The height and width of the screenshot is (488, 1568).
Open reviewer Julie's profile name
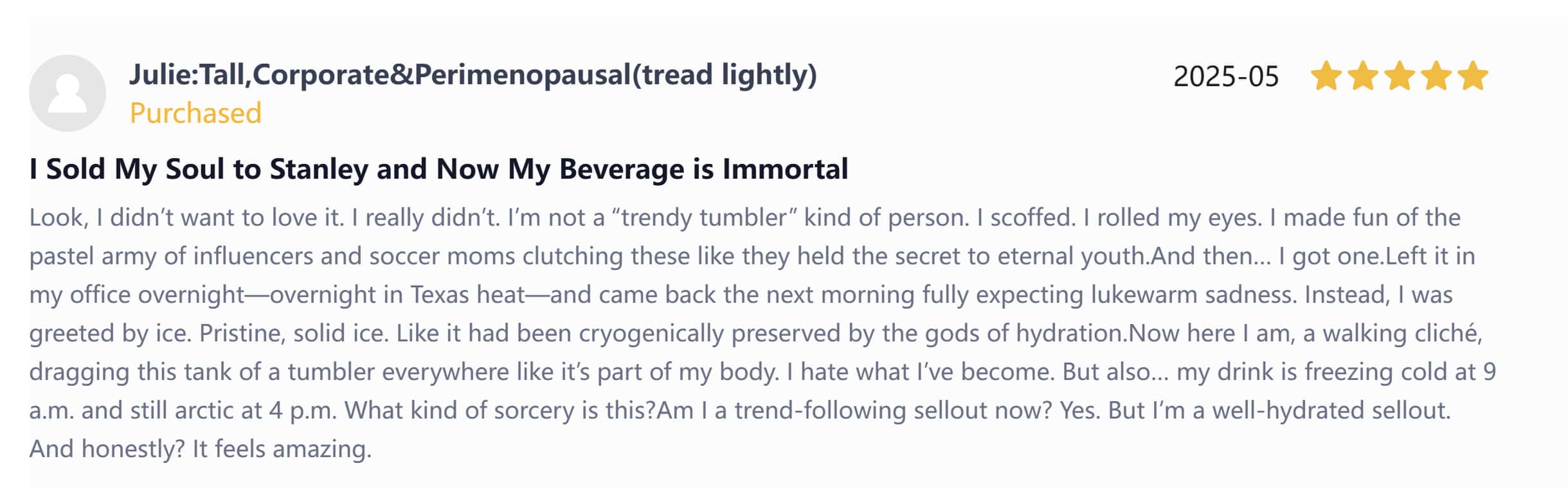pos(473,75)
